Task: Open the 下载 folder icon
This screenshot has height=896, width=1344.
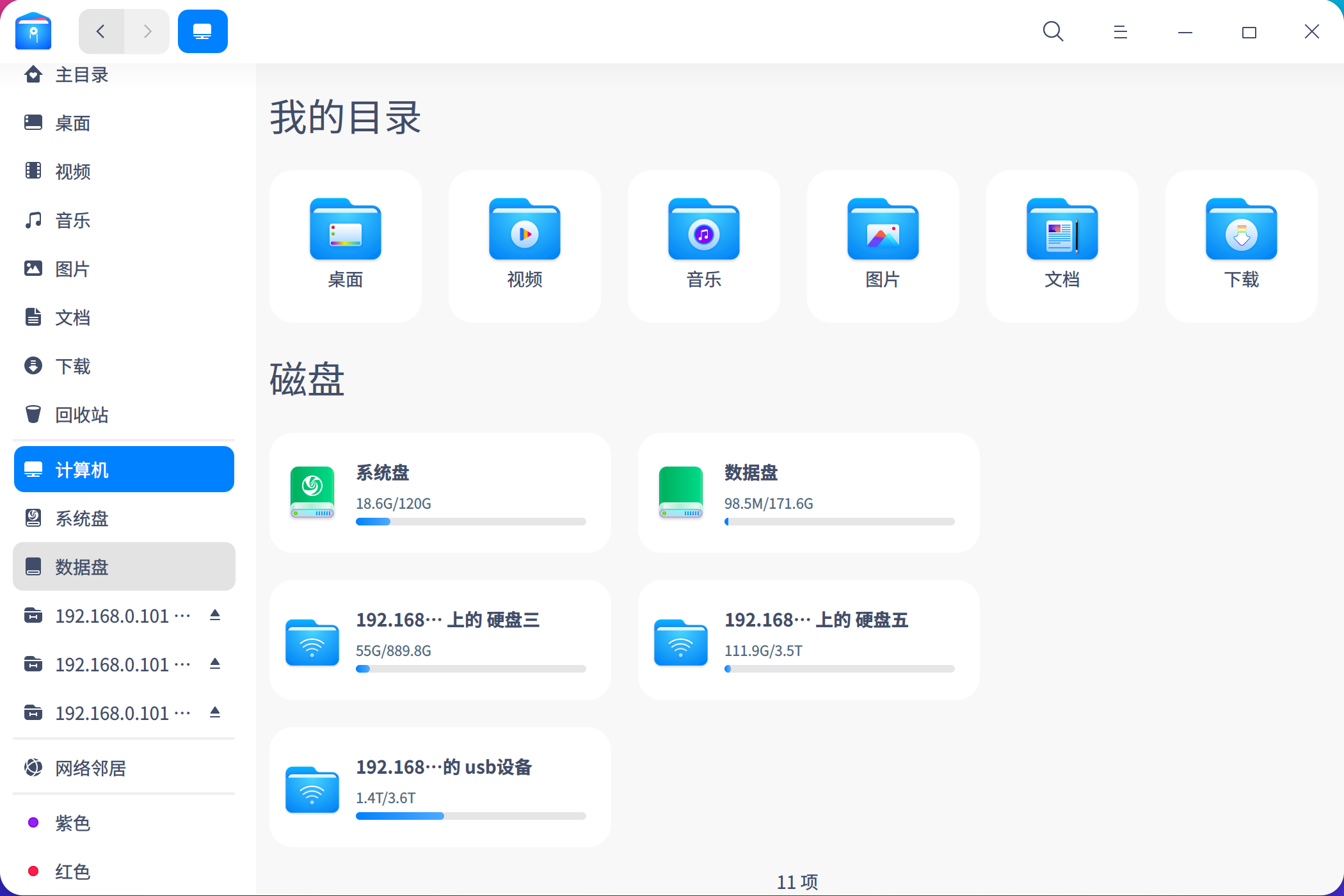Action: pos(1241,230)
